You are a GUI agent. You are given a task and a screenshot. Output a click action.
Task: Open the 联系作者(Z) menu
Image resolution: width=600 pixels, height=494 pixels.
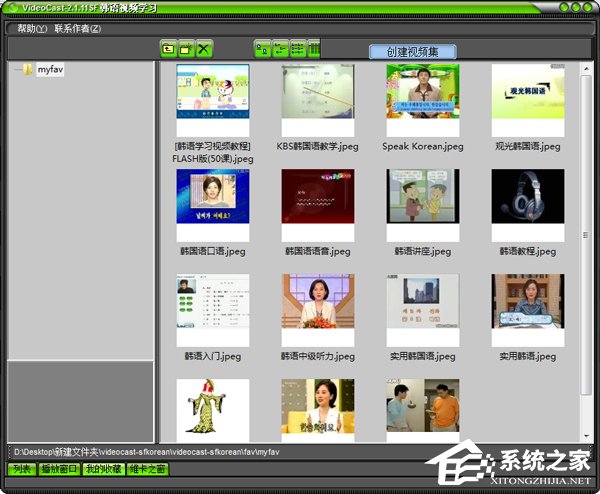(x=78, y=28)
